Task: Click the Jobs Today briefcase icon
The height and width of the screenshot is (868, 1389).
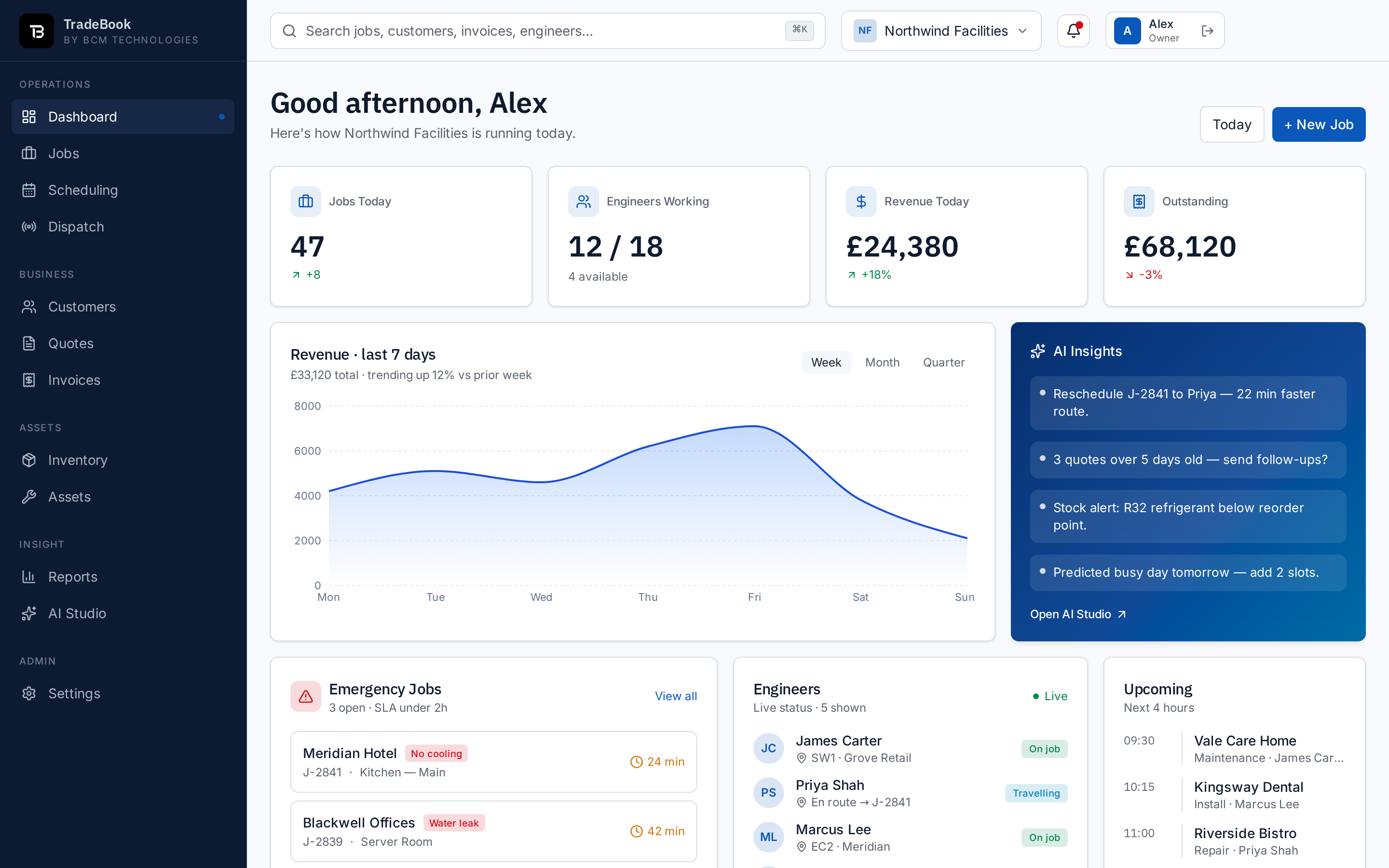Action: [305, 202]
